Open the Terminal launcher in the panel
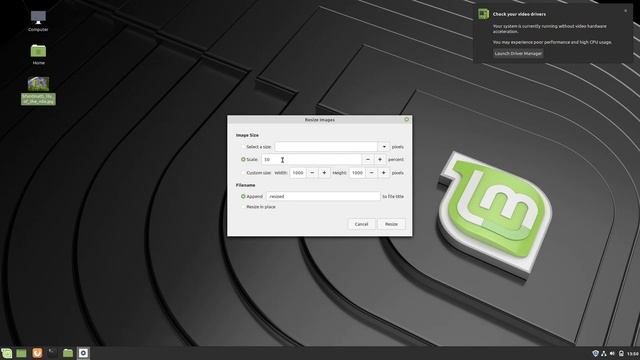 click(52, 353)
